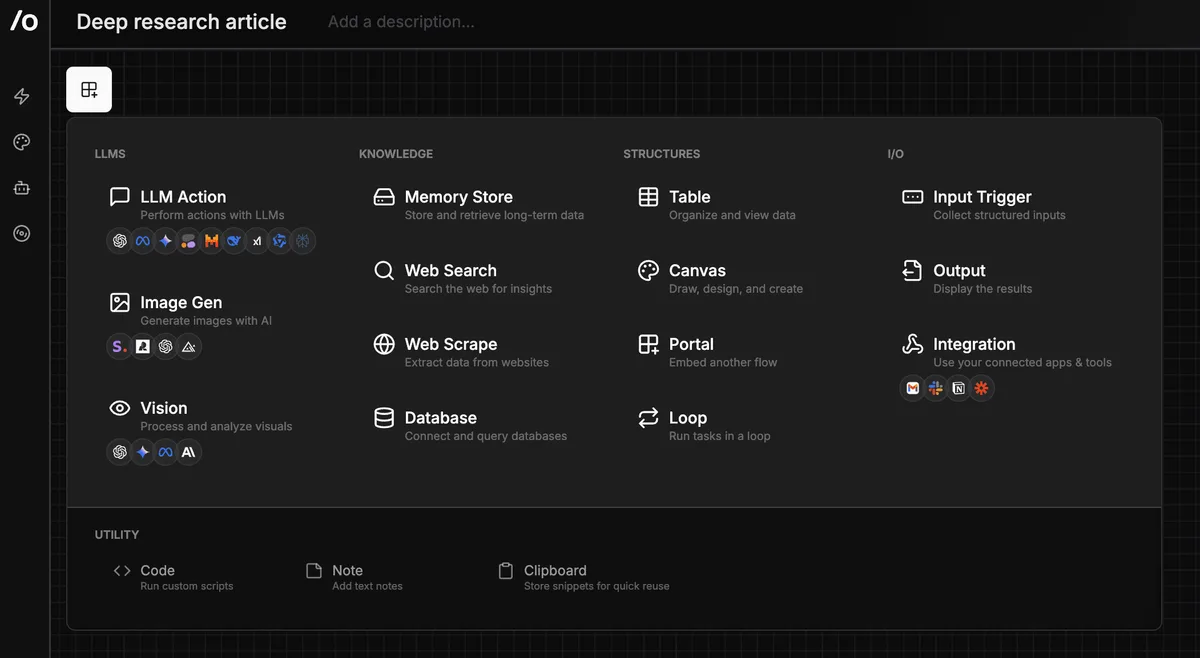The width and height of the screenshot is (1200, 658).
Task: Click the Gmail icon under Integration
Action: tap(912, 388)
